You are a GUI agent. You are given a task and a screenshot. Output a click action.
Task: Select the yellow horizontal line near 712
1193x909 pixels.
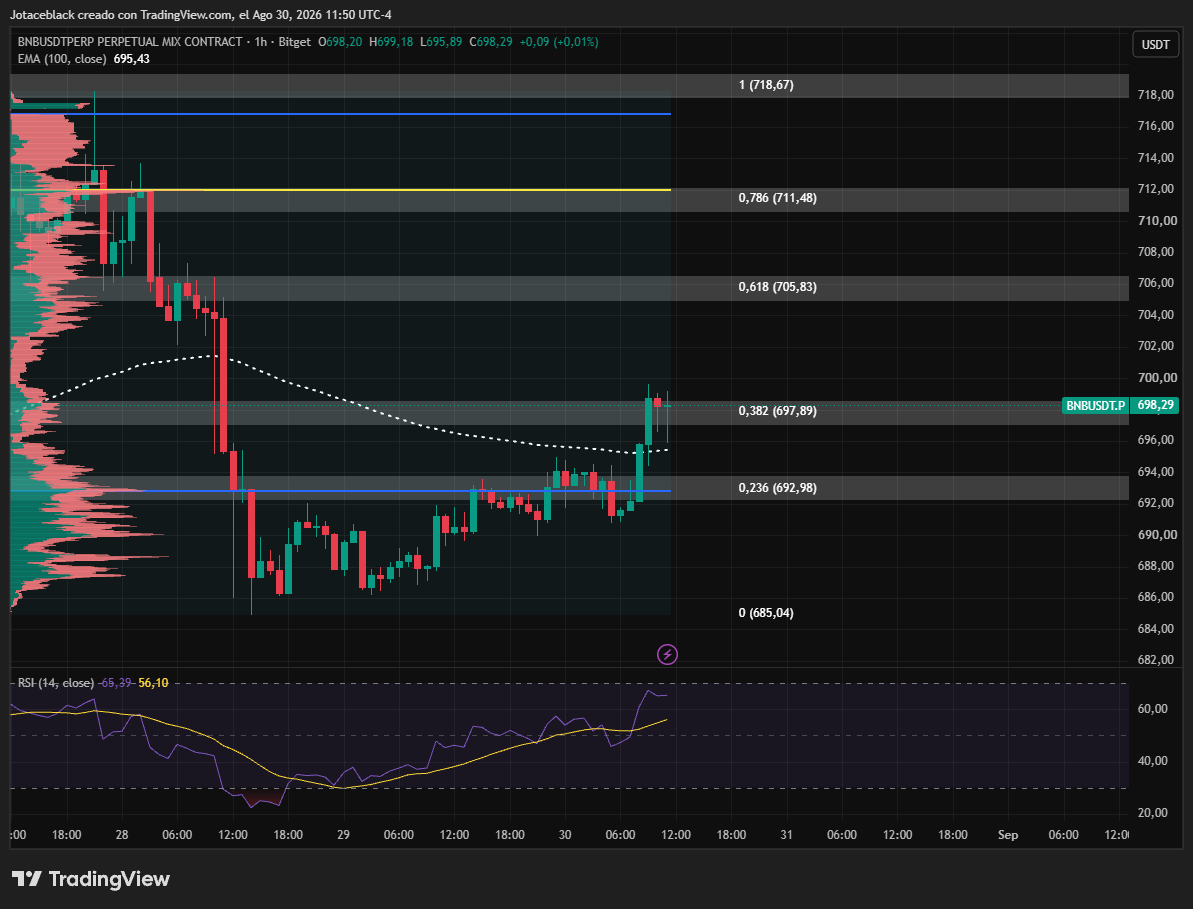(341, 189)
